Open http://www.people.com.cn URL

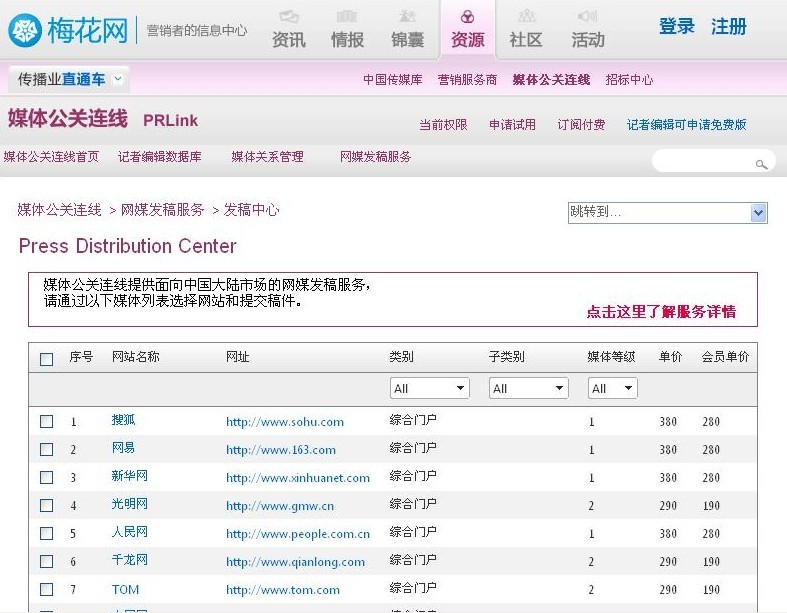coord(298,534)
